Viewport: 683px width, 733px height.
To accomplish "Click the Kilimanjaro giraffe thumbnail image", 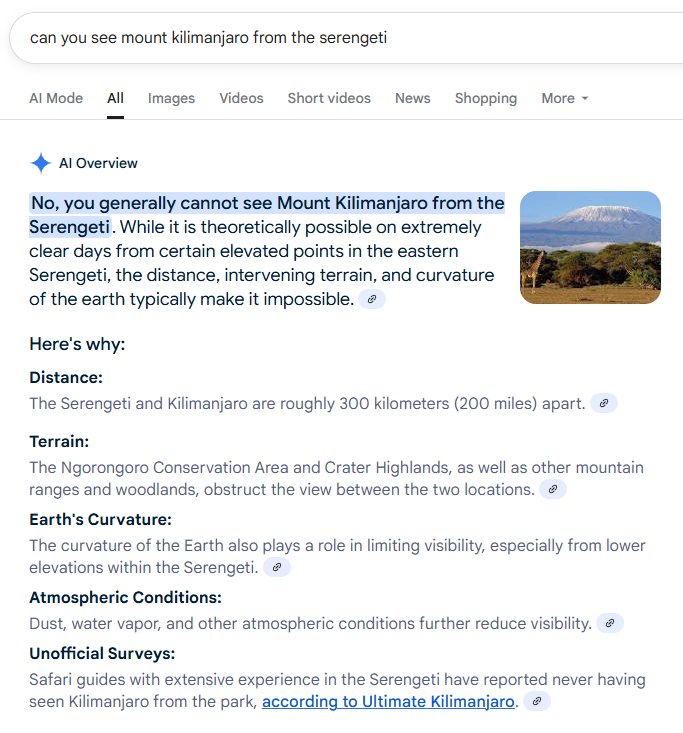I will click(590, 247).
